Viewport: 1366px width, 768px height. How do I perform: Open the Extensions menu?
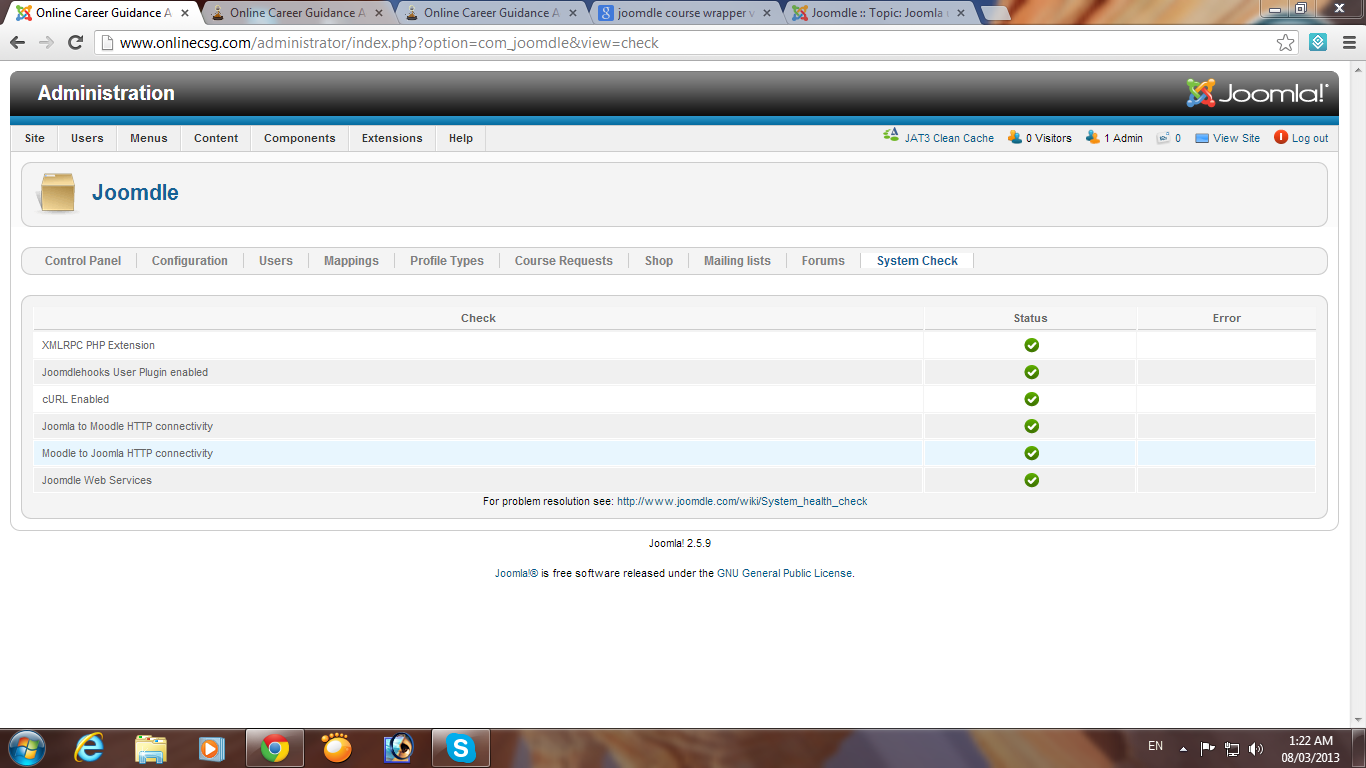pos(392,138)
